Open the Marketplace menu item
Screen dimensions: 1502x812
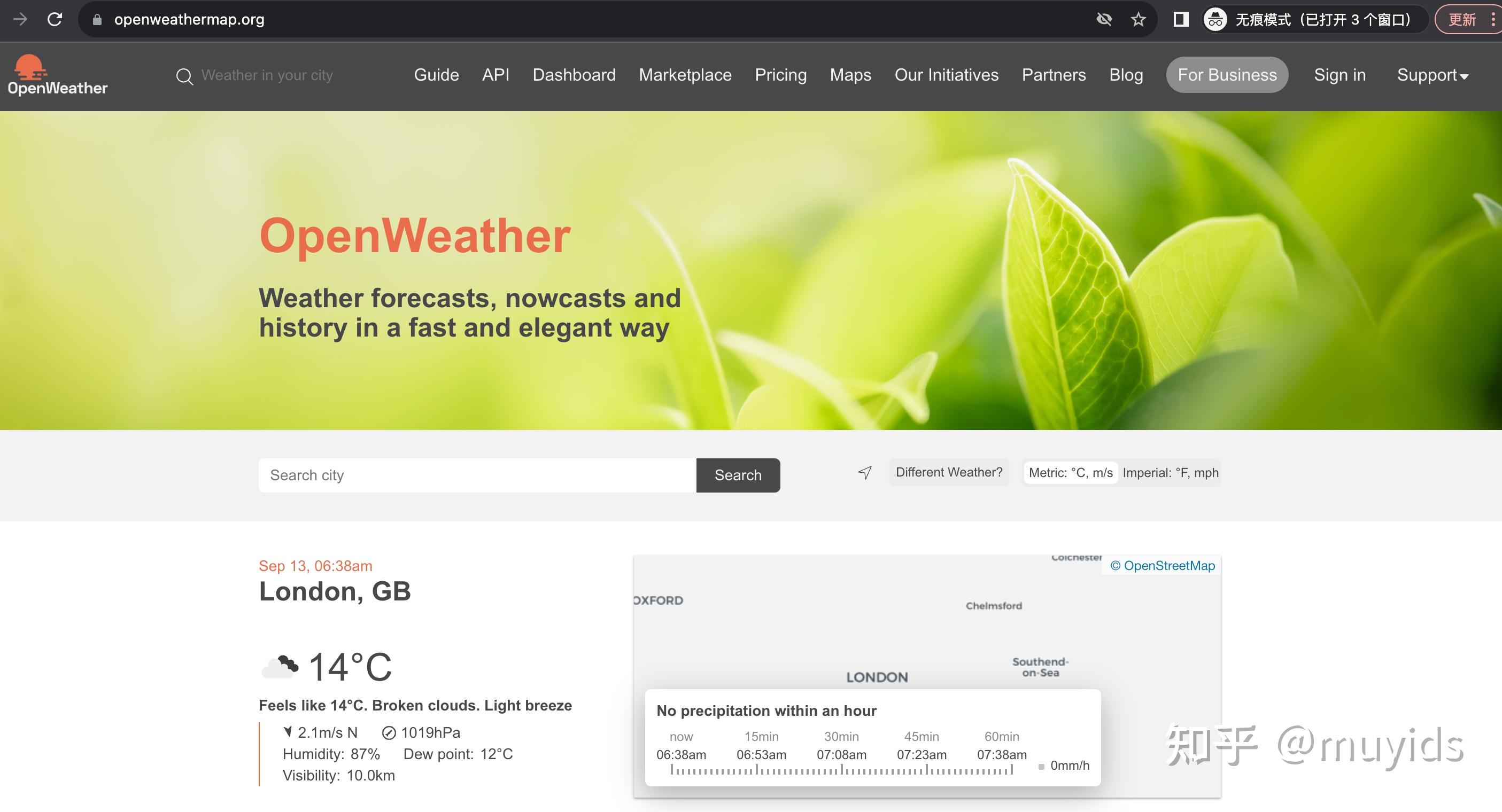click(x=685, y=75)
